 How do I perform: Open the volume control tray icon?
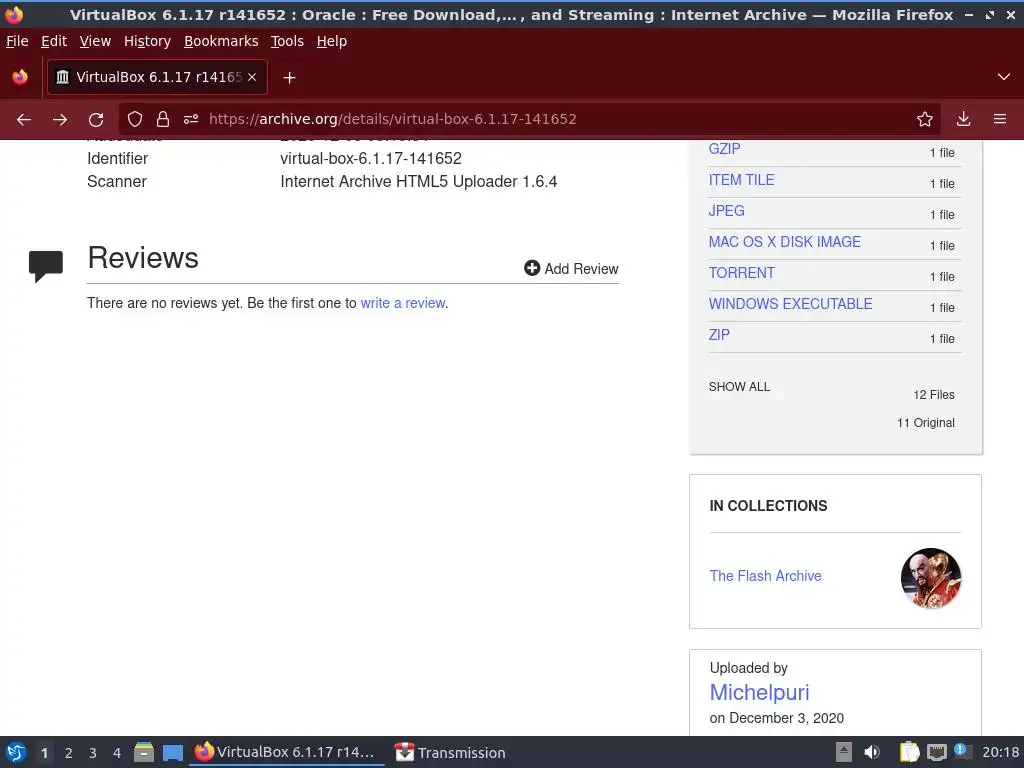point(872,752)
